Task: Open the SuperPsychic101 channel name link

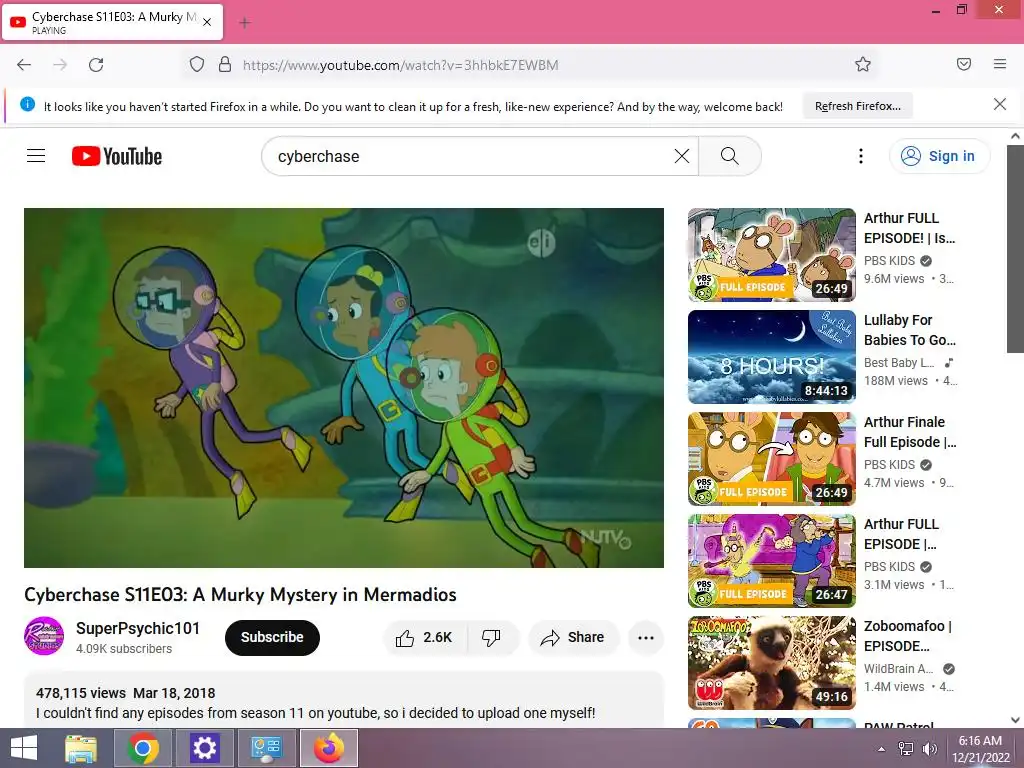Action: [138, 628]
